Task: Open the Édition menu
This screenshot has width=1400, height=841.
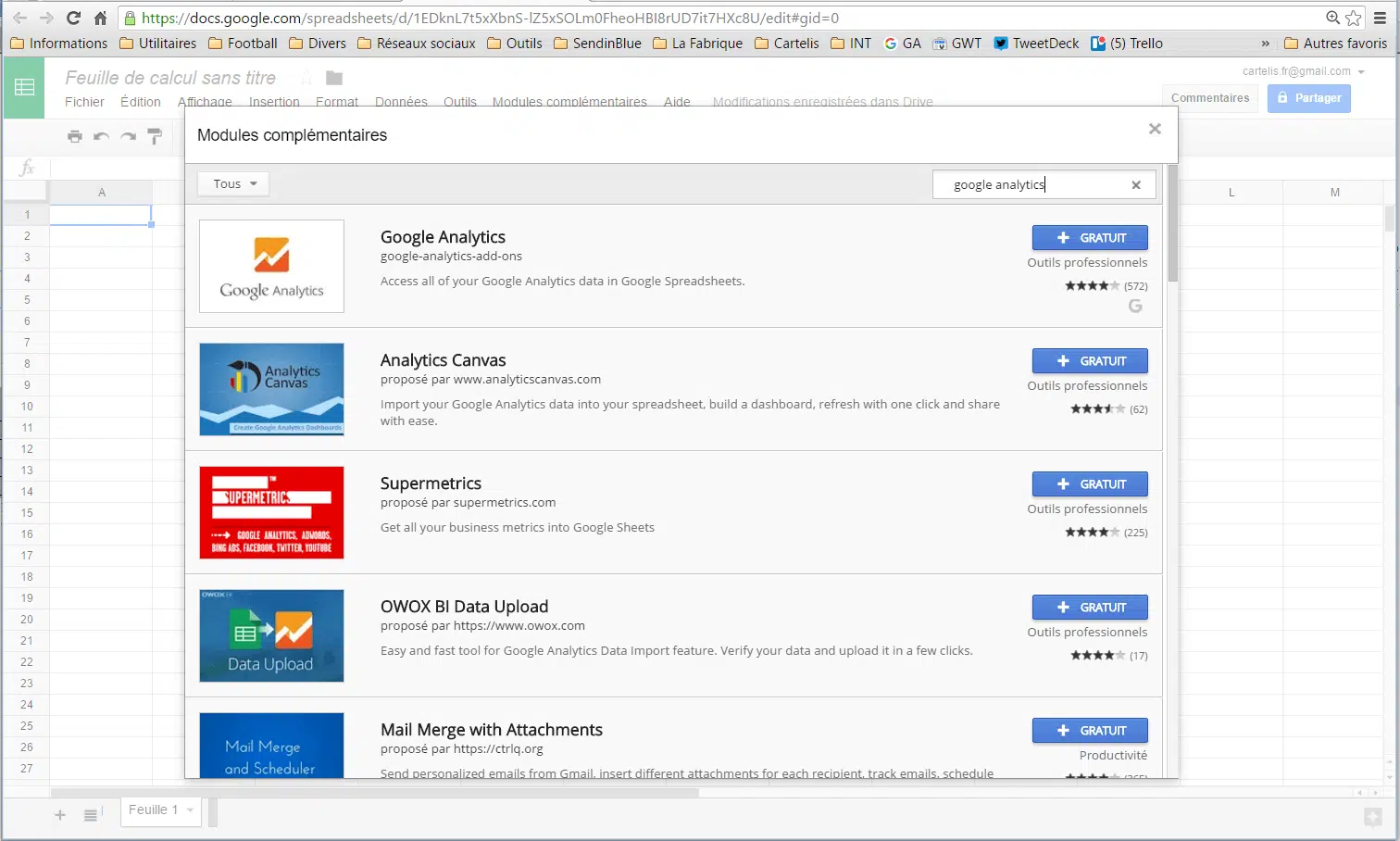Action: (x=141, y=102)
